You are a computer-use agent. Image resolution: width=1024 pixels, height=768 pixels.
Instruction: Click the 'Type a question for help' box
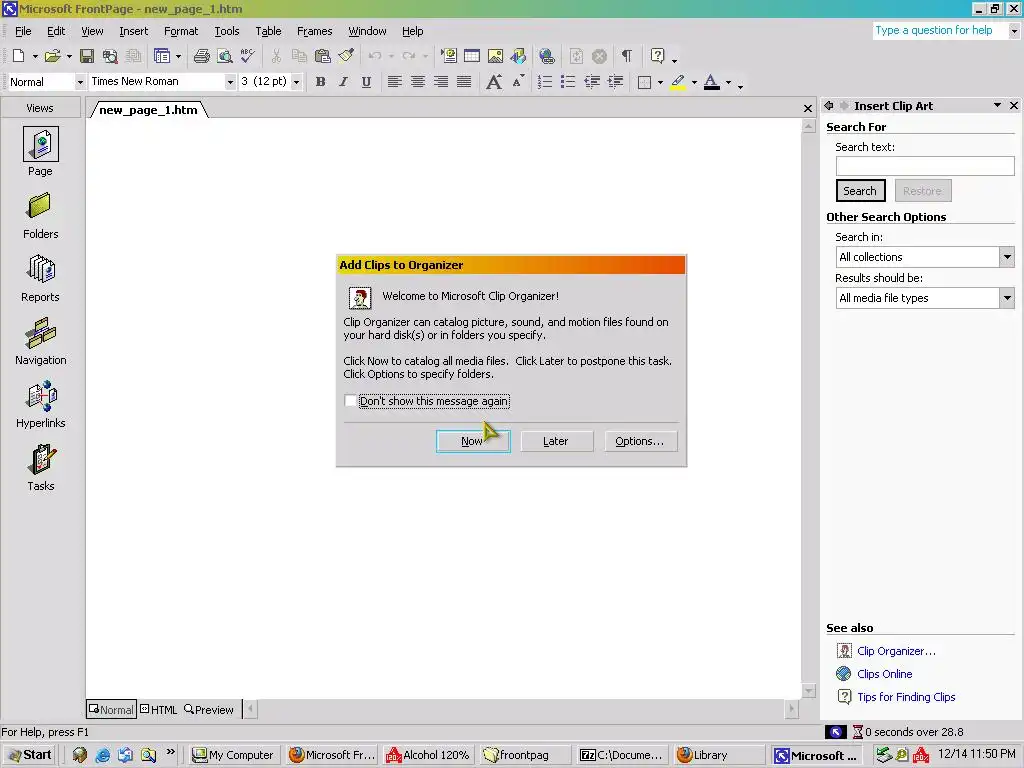(940, 31)
